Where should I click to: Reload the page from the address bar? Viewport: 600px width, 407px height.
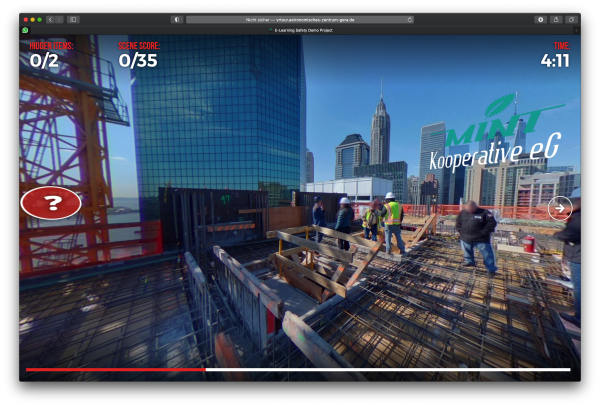tap(409, 19)
